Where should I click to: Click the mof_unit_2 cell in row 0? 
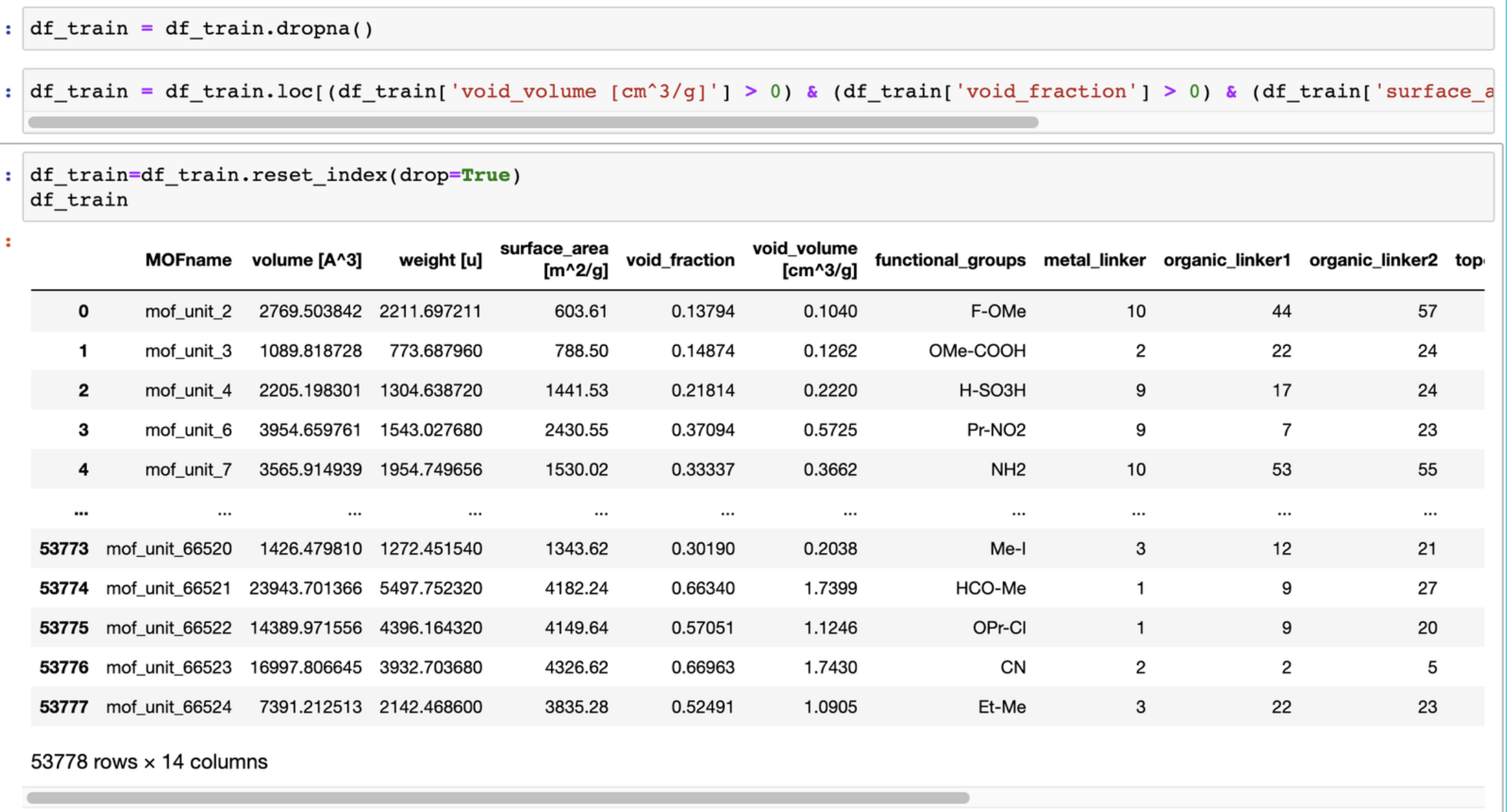click(x=188, y=311)
